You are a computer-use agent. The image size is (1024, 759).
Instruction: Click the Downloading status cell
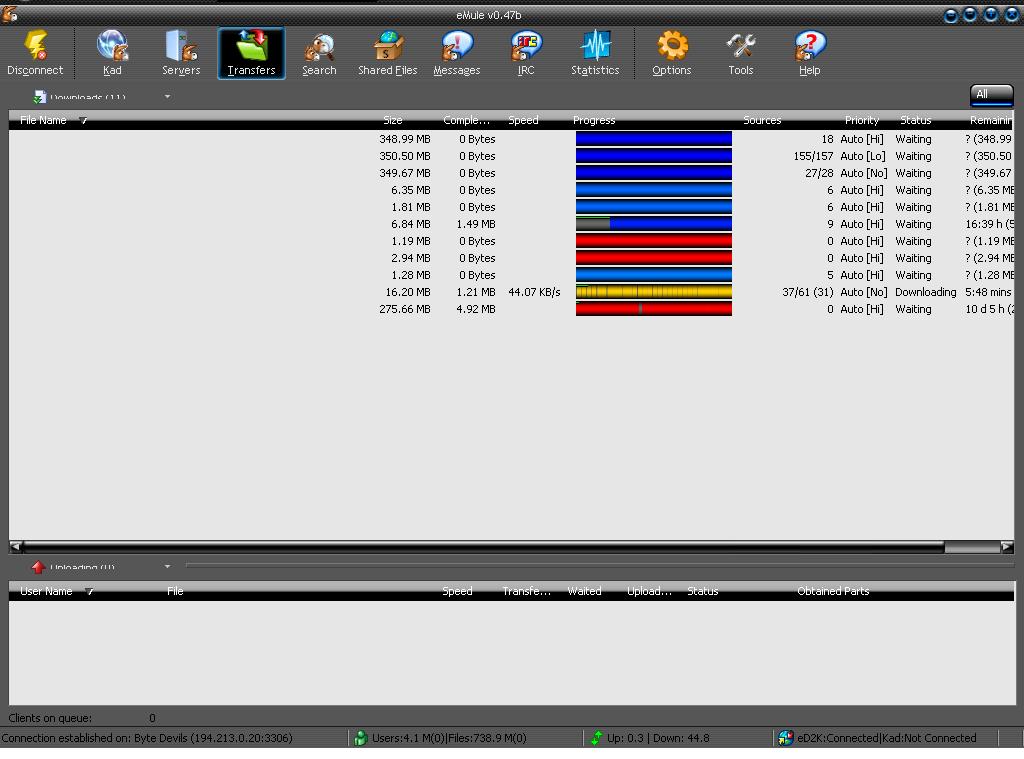925,292
